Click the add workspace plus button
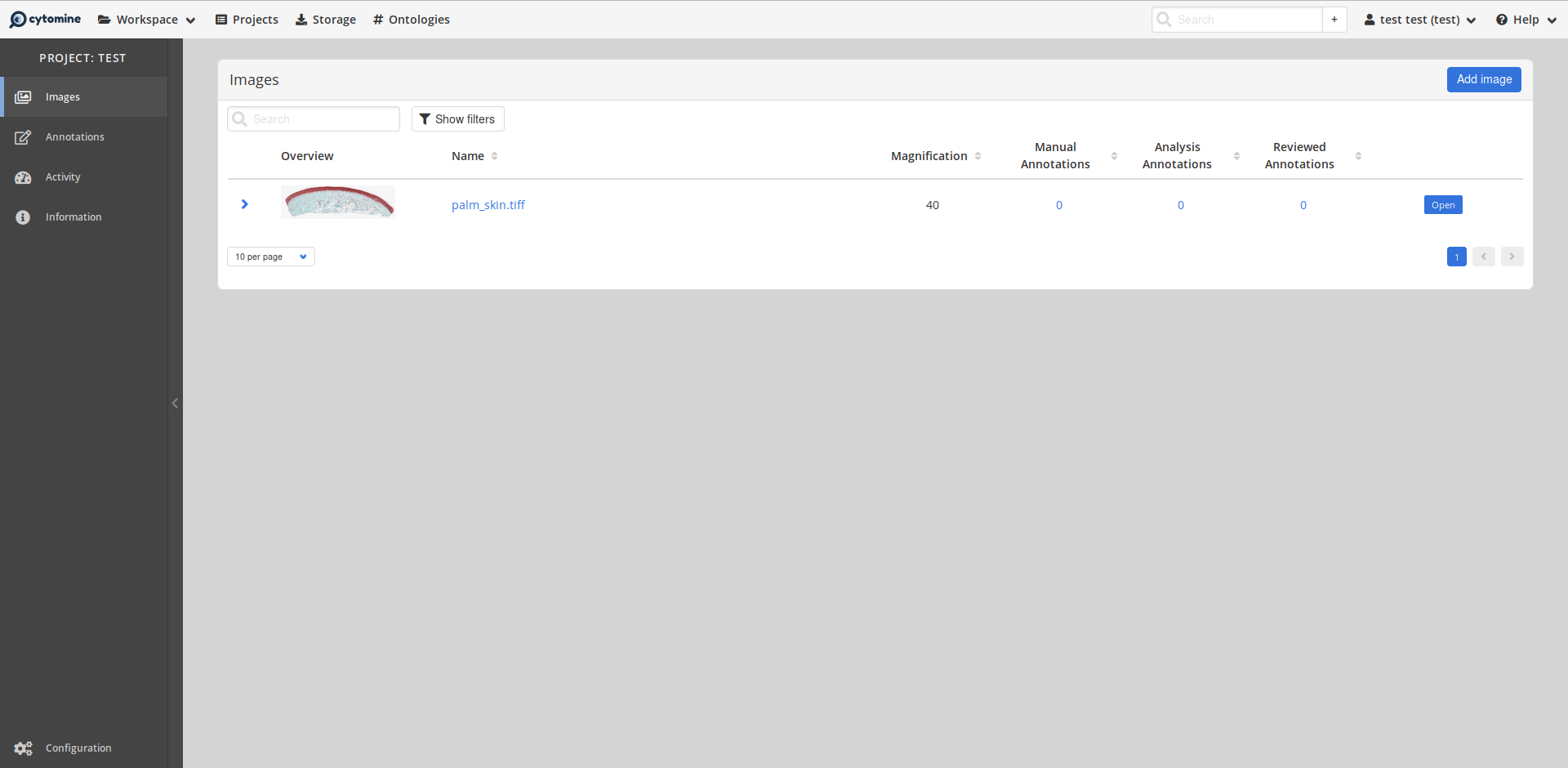1568x768 pixels. (x=1334, y=19)
